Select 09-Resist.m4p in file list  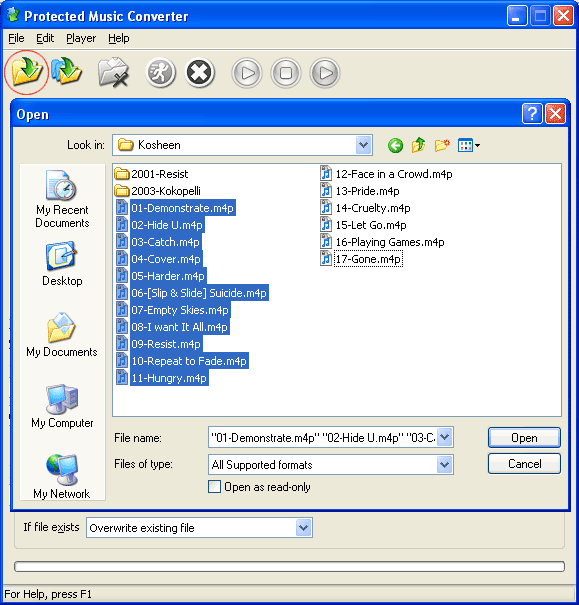click(159, 344)
